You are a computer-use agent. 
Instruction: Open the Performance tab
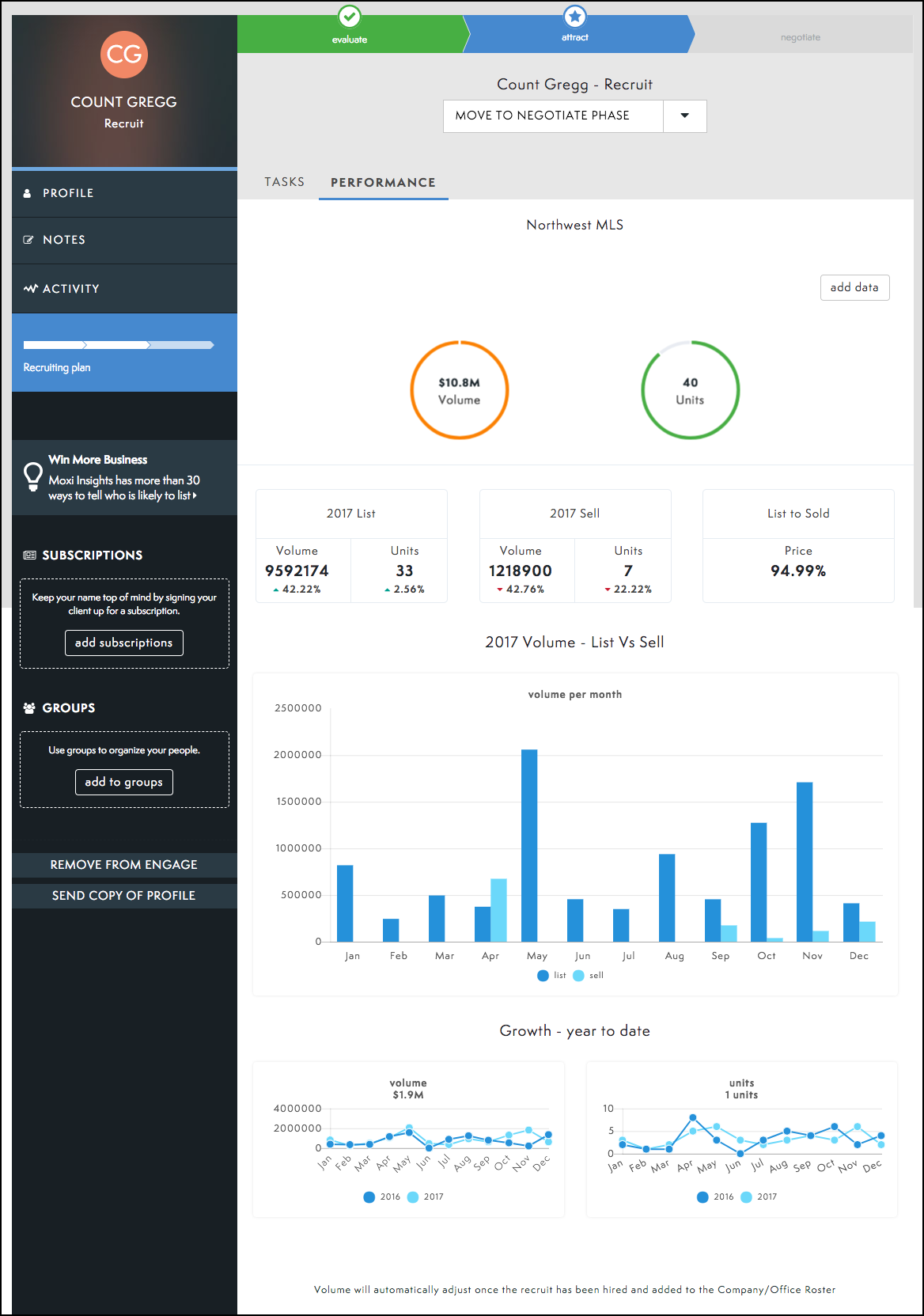[383, 183]
